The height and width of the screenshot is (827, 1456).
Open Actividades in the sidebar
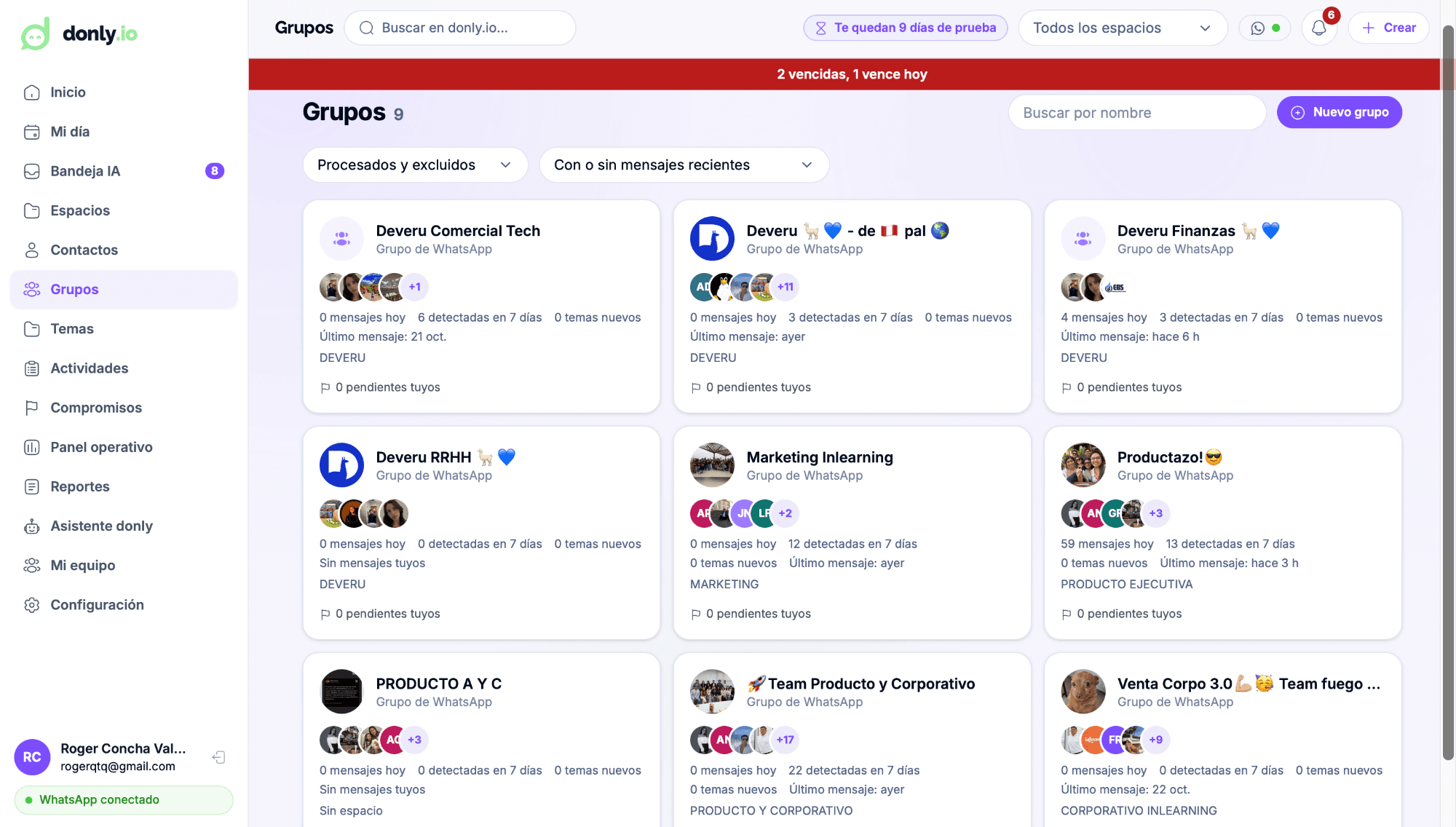tap(124, 368)
